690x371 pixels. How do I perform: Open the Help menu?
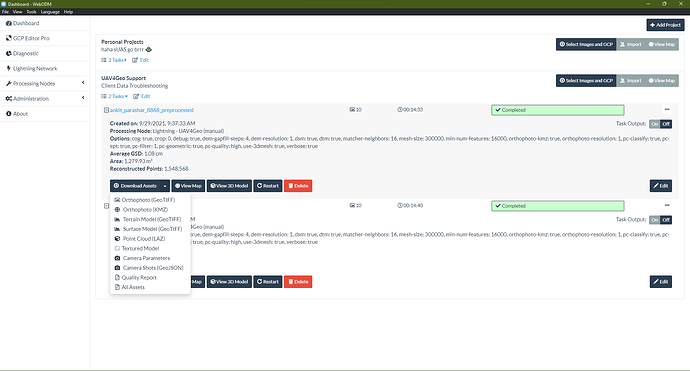tap(68, 12)
